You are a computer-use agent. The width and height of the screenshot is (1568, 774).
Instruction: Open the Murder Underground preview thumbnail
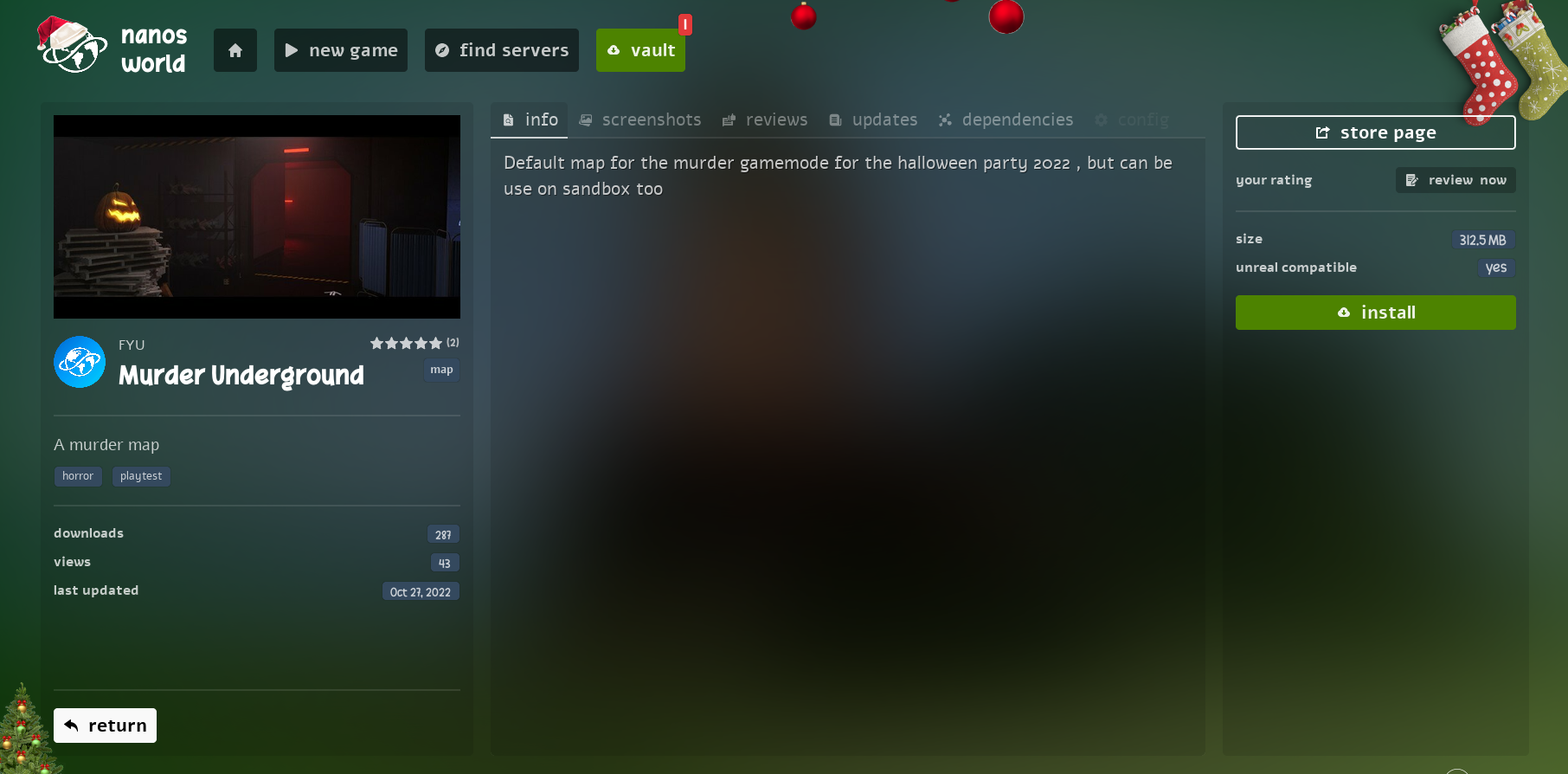[x=257, y=216]
